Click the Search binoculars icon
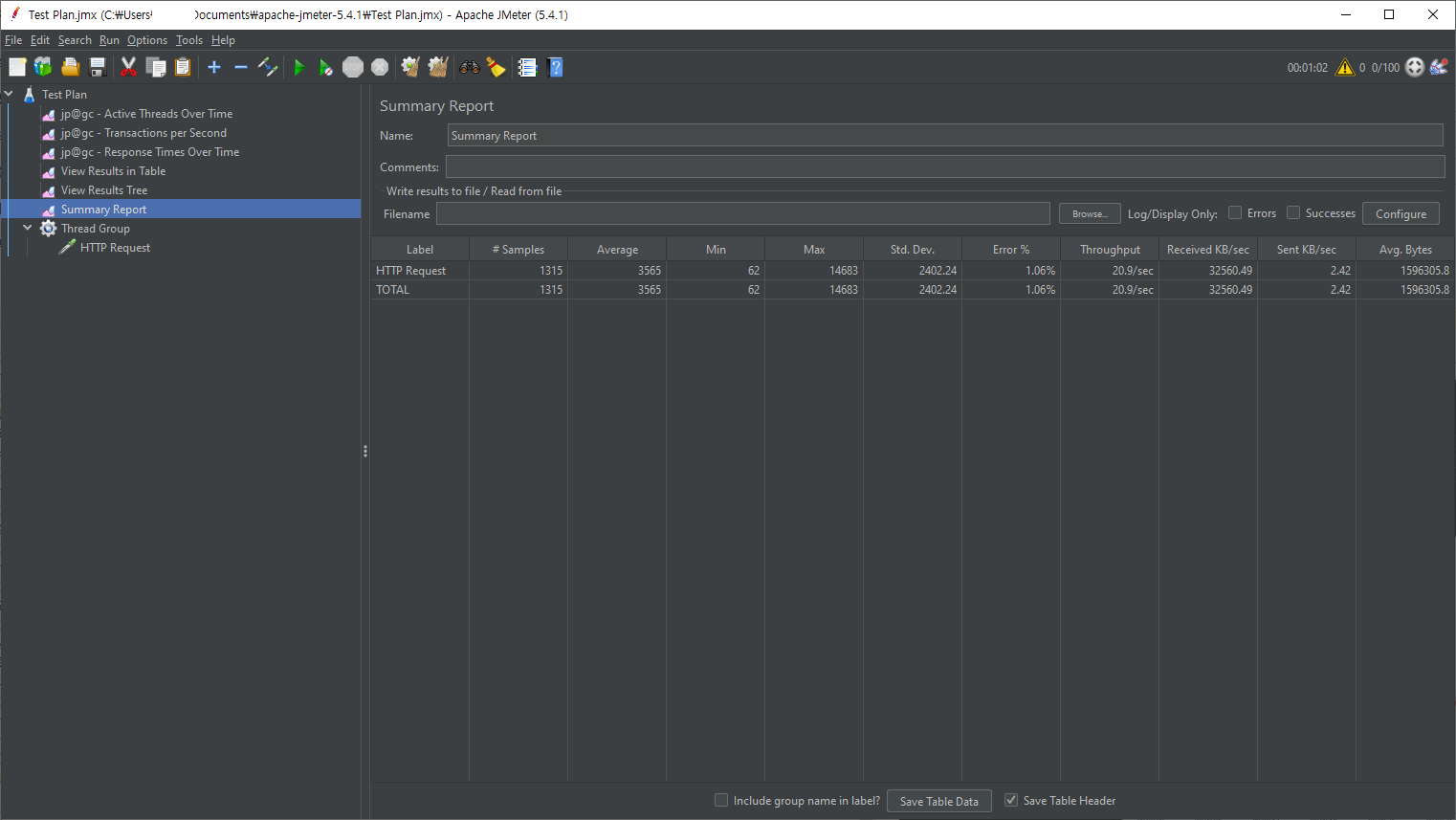Image resolution: width=1456 pixels, height=820 pixels. click(470, 67)
